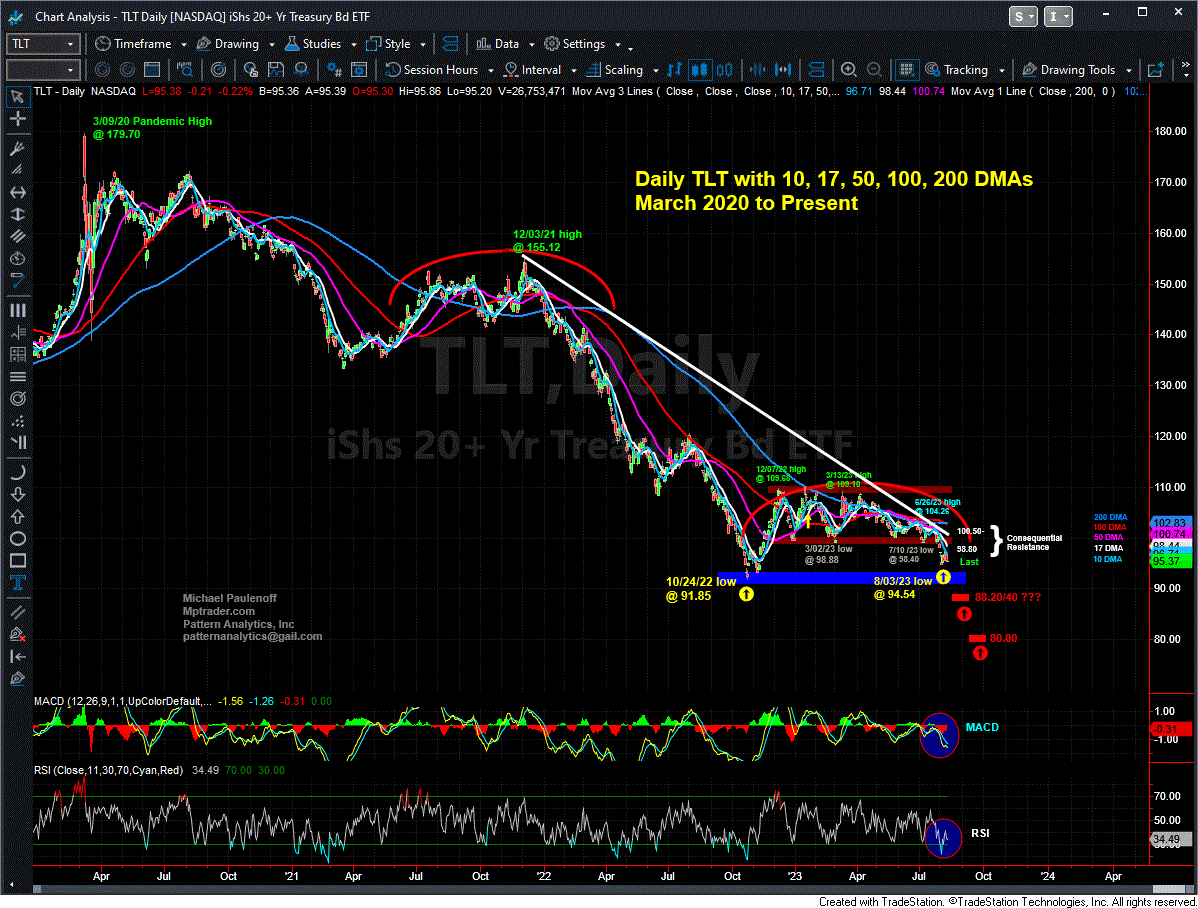1198x908 pixels.
Task: Select the pointer arrow tool
Action: click(x=17, y=97)
